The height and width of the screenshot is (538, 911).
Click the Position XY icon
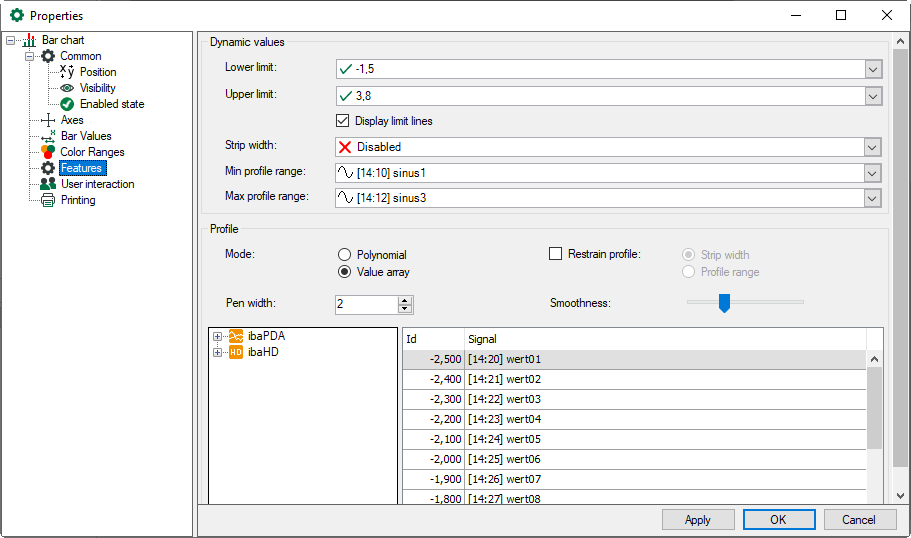tap(67, 72)
